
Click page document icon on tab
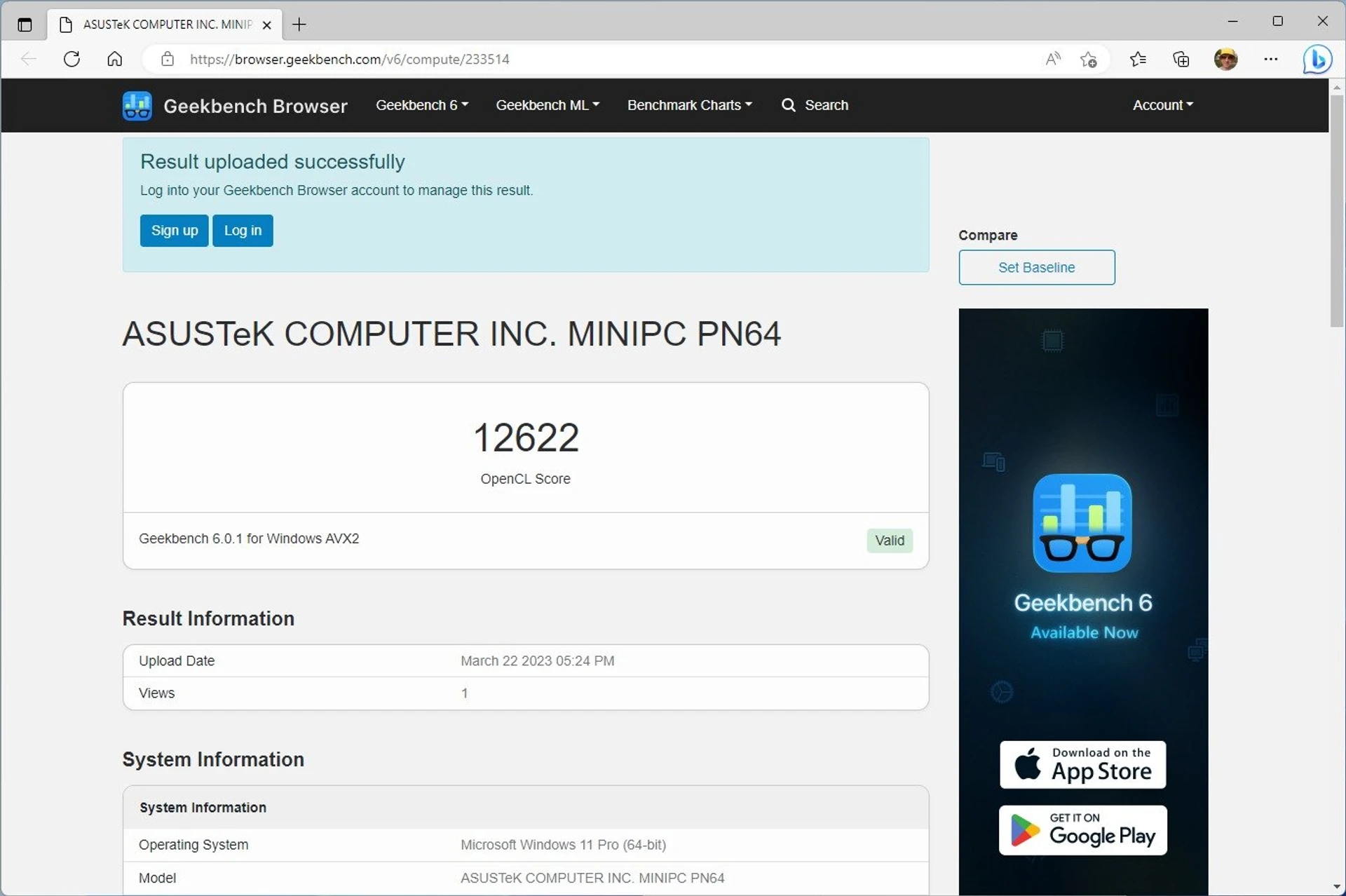click(x=66, y=25)
